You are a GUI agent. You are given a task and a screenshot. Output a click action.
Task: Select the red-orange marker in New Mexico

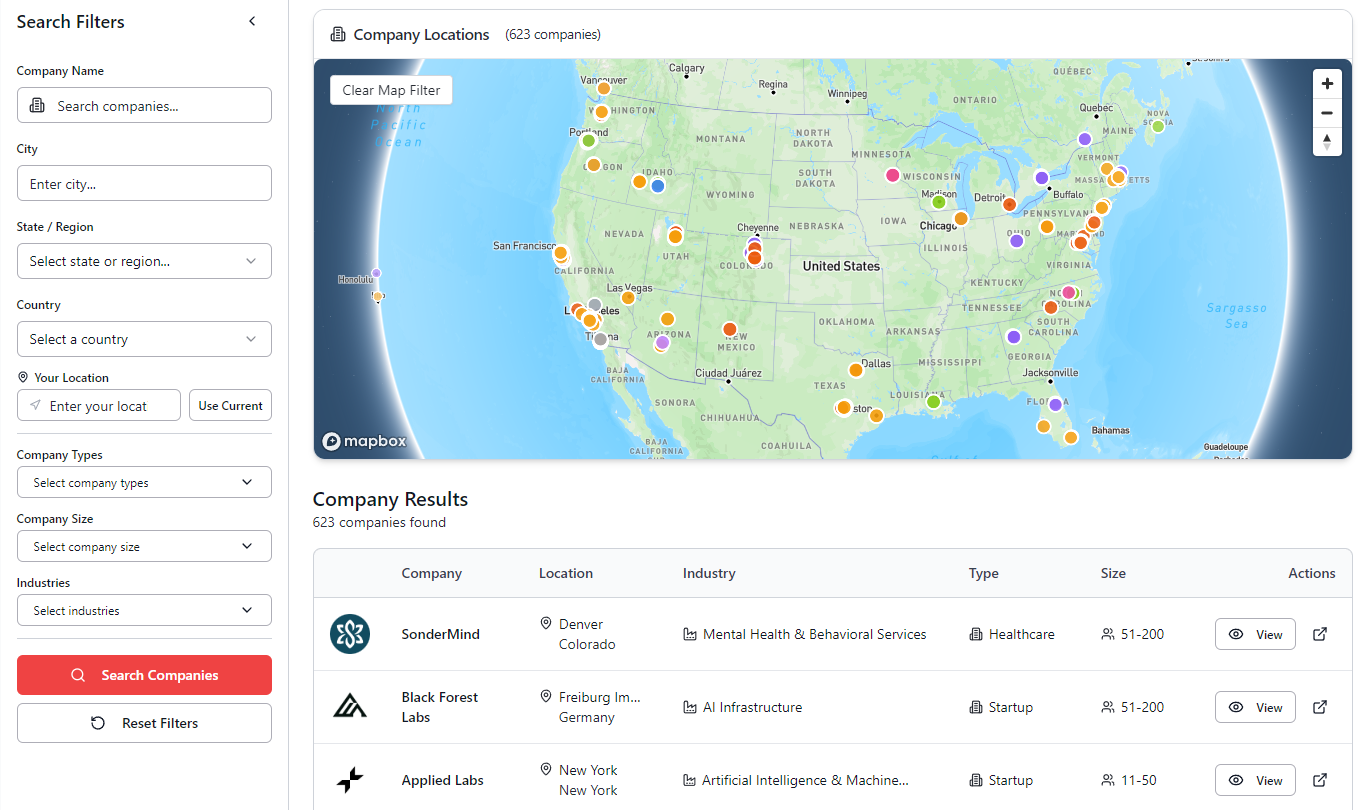pos(730,329)
